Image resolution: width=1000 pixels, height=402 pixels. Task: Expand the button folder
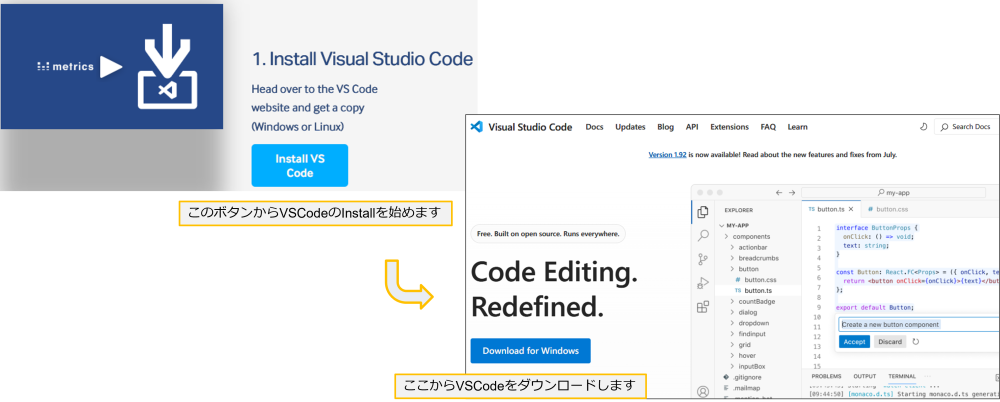click(x=749, y=269)
